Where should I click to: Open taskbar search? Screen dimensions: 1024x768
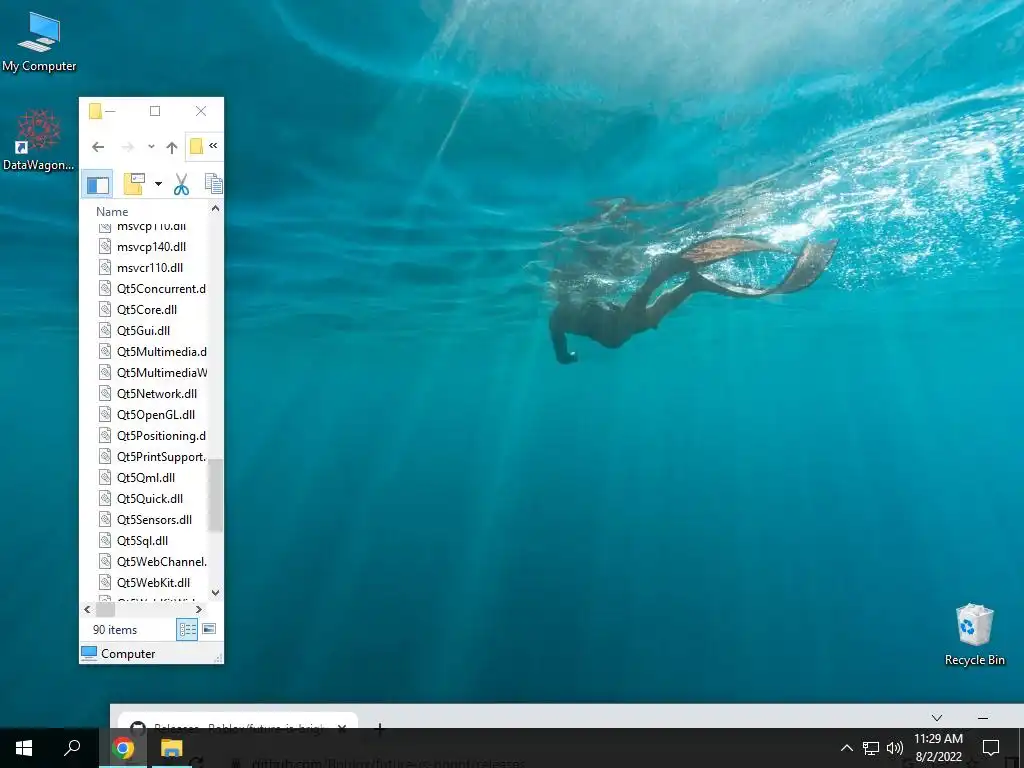coord(72,748)
